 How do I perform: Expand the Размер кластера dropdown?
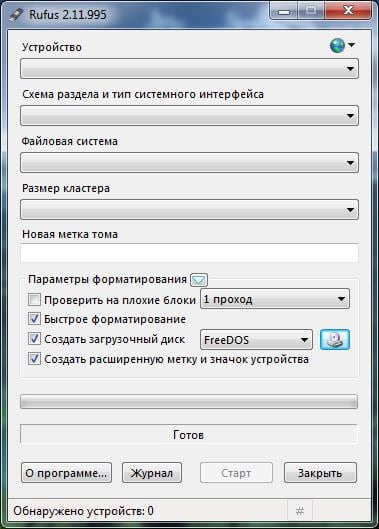[189, 210]
